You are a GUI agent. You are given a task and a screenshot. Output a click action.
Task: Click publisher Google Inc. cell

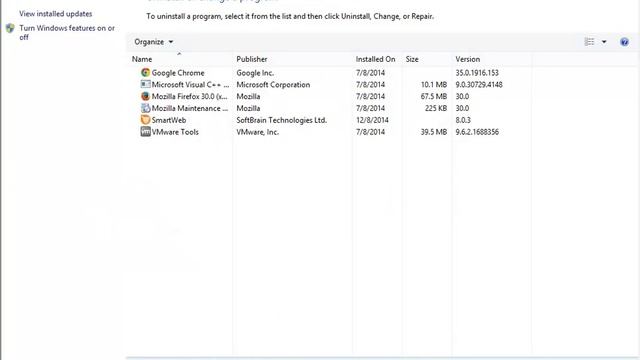point(255,73)
